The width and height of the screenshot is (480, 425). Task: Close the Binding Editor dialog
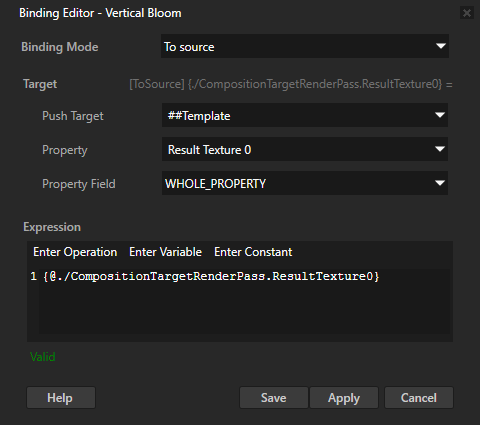click(x=467, y=13)
